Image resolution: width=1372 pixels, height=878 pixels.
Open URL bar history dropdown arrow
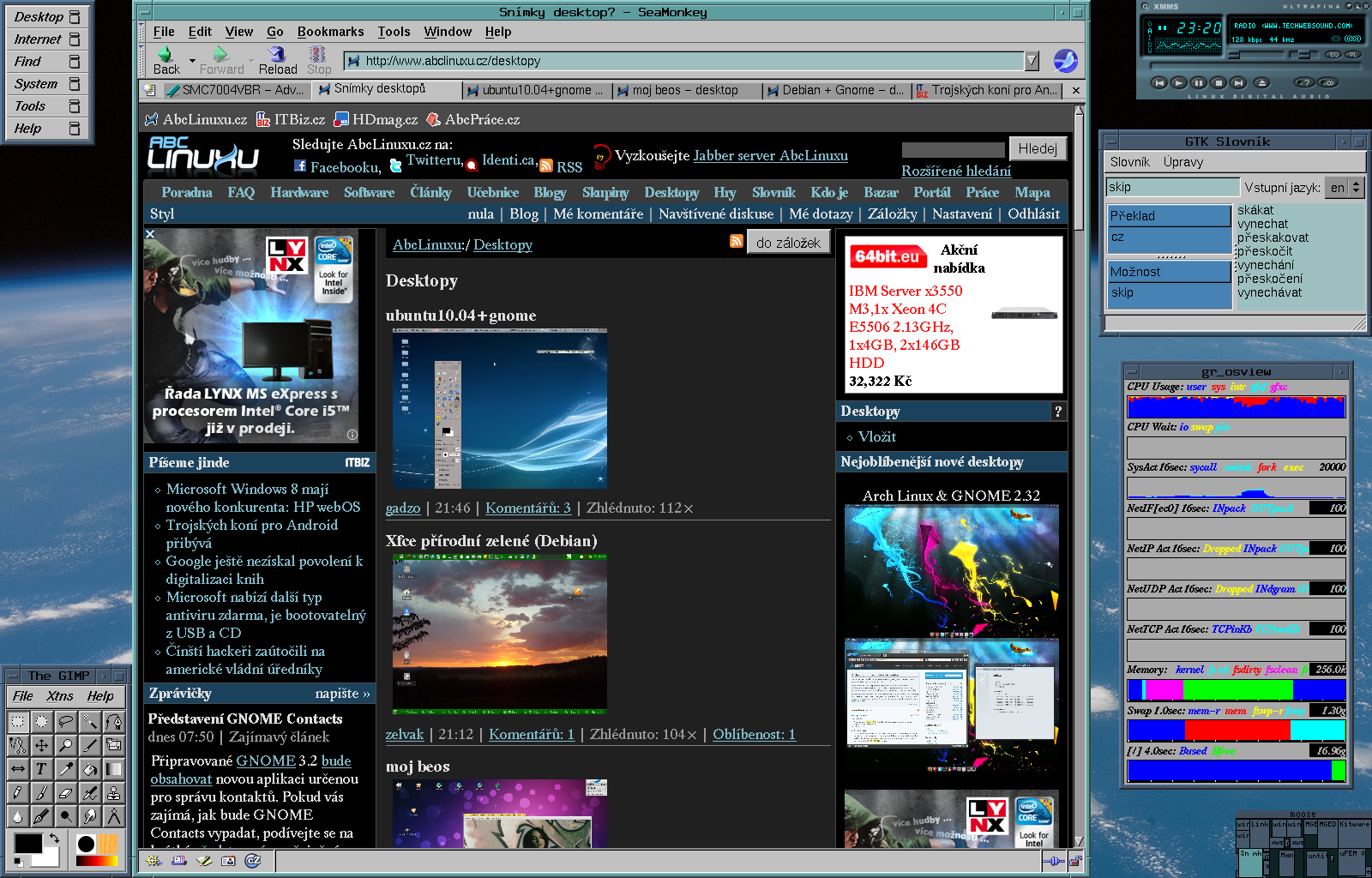pyautogui.click(x=1032, y=61)
